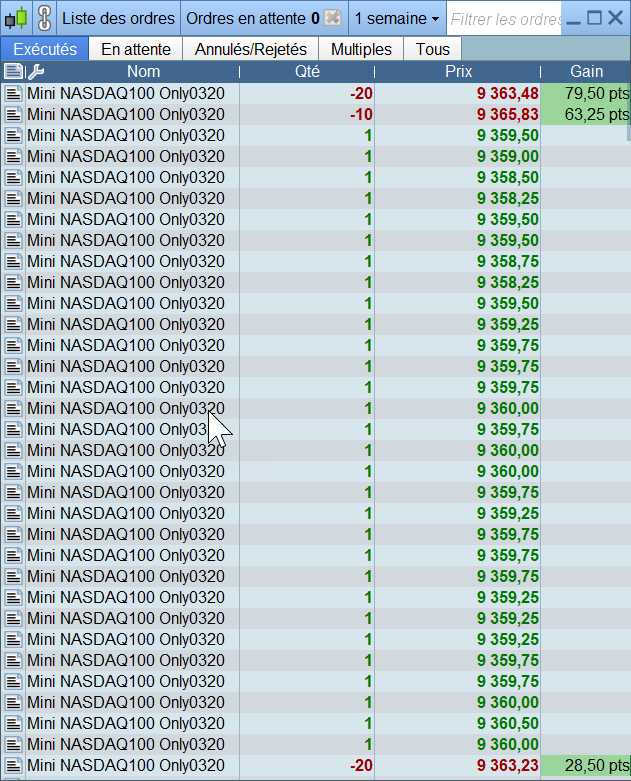Select order name in the 9 365,83 row
Image resolution: width=631 pixels, height=781 pixels.
(x=126, y=114)
